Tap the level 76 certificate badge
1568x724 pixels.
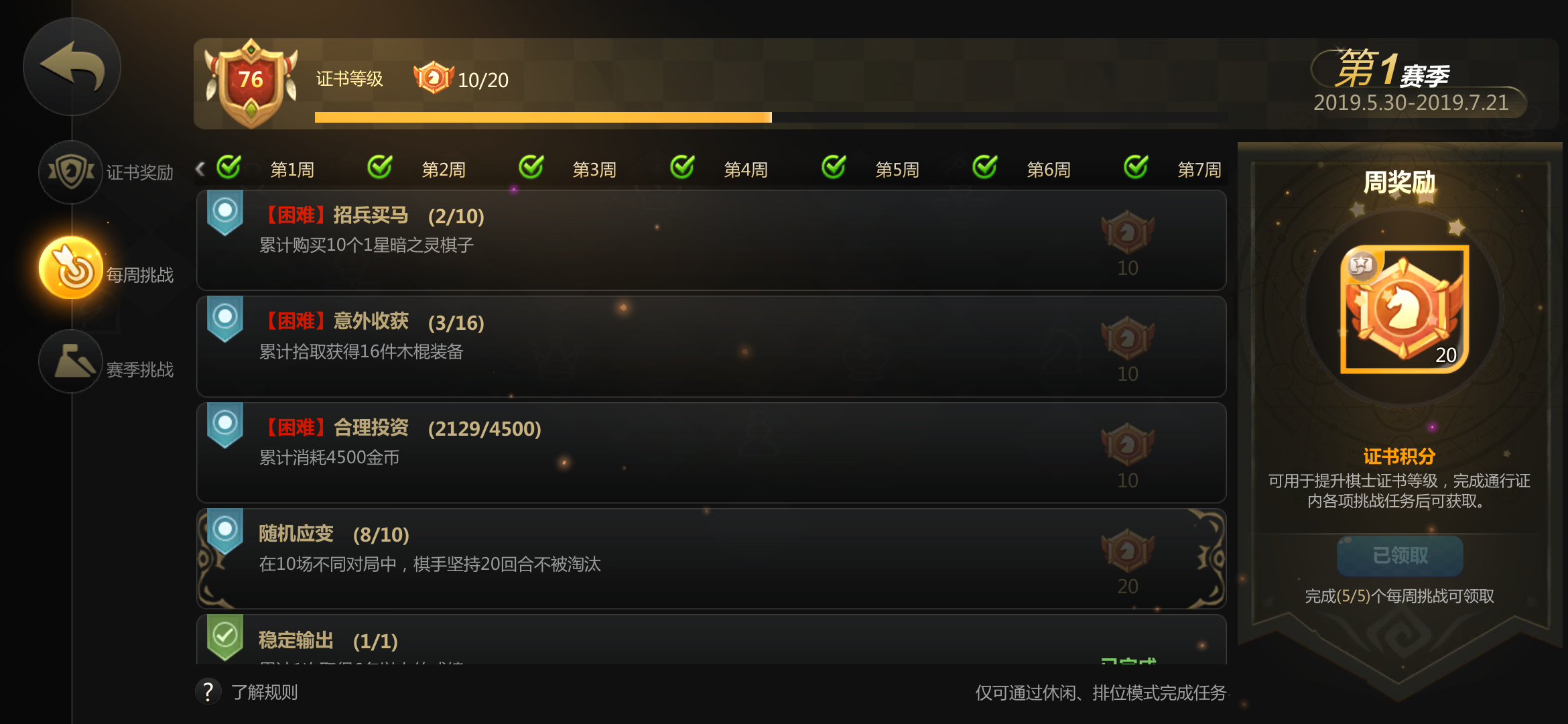251,82
